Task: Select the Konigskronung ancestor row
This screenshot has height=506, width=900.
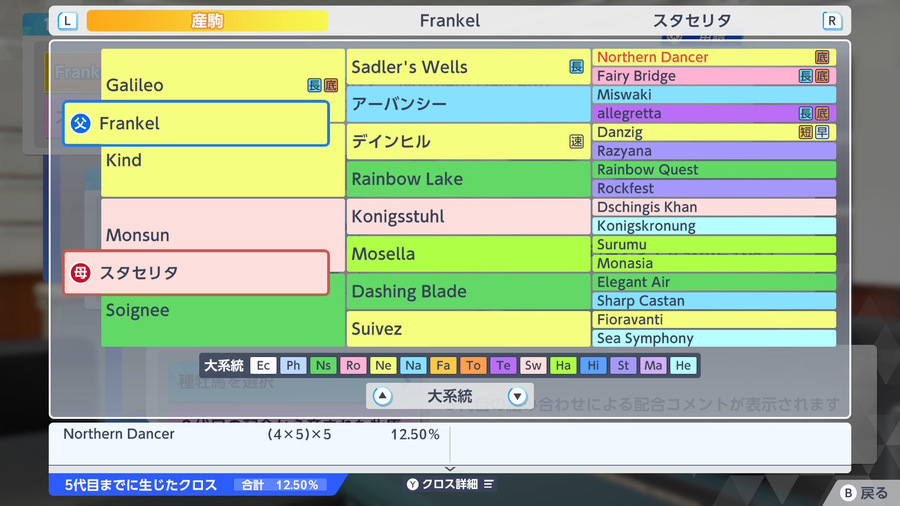Action: point(714,225)
